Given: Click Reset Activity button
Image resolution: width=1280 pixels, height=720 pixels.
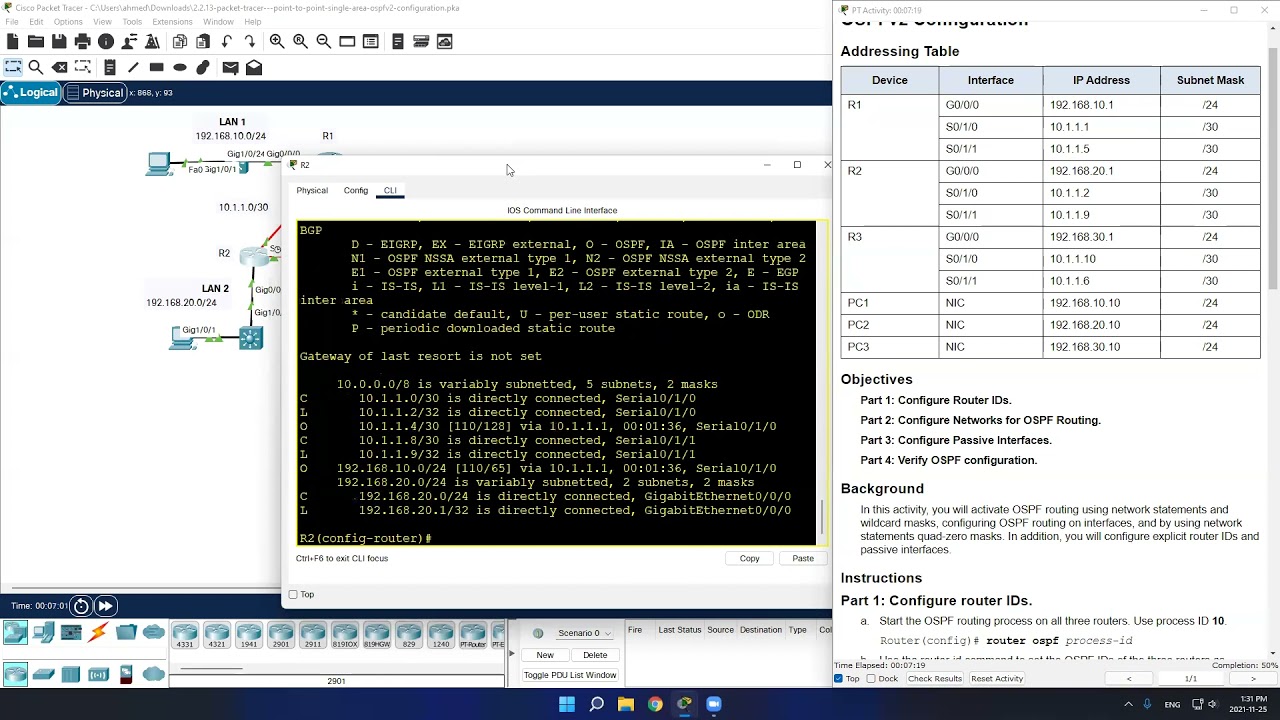Looking at the screenshot, I should pos(997,679).
